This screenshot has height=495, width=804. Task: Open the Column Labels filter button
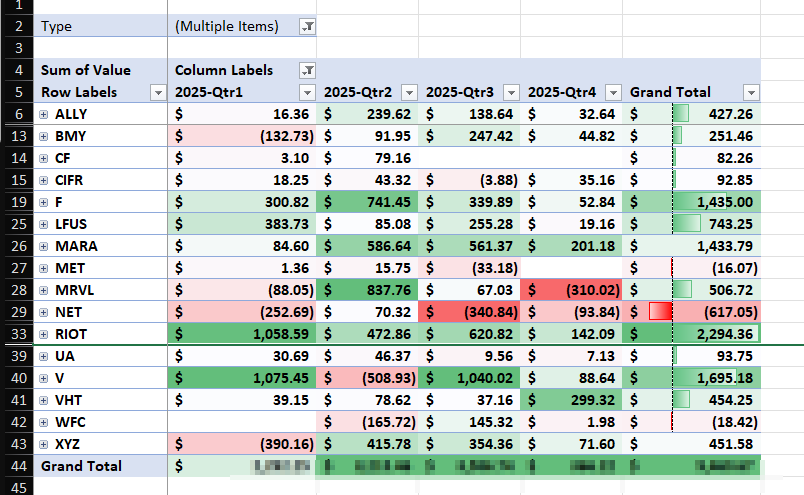coord(307,70)
